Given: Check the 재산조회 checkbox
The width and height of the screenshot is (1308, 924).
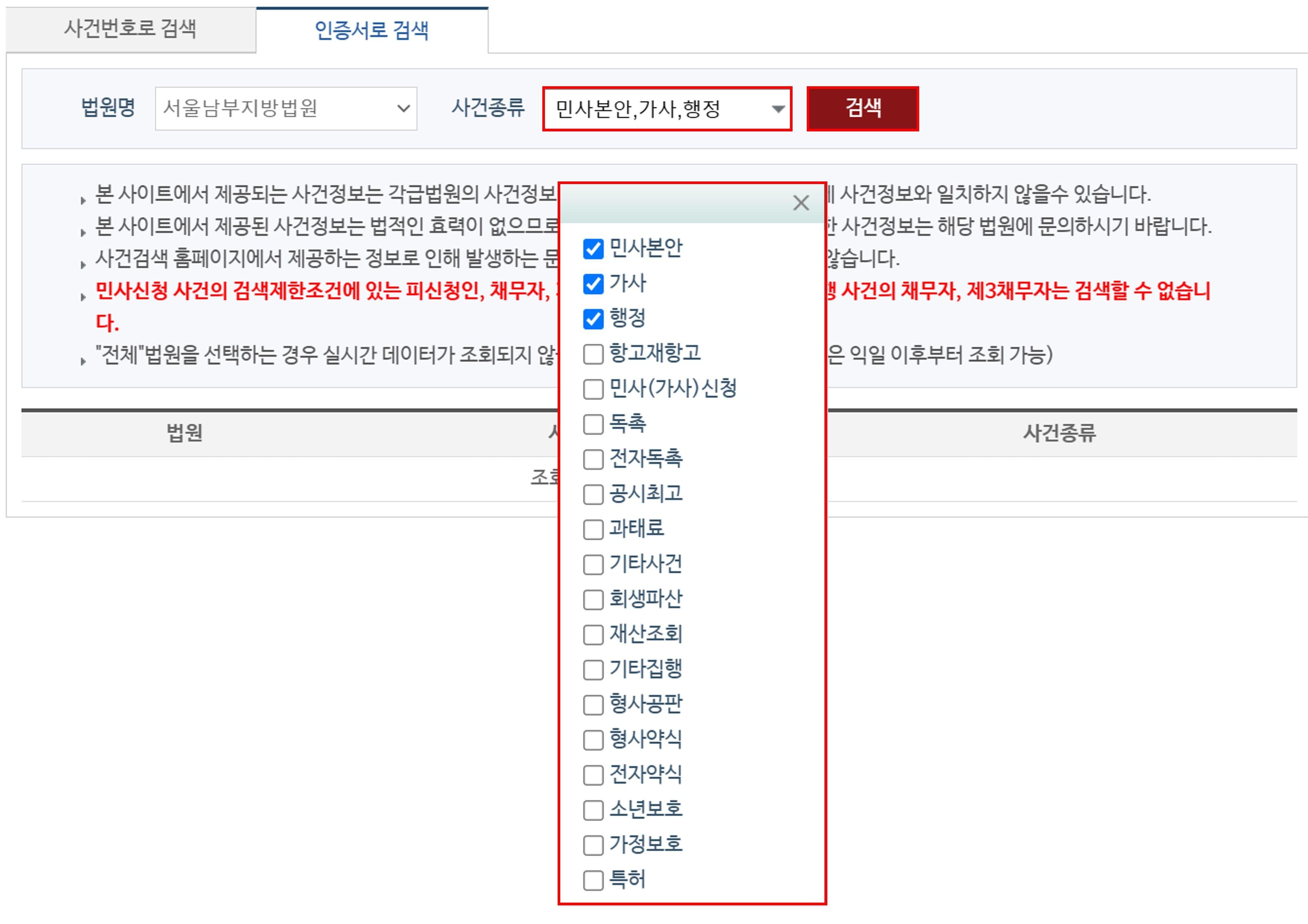Looking at the screenshot, I should tap(593, 635).
